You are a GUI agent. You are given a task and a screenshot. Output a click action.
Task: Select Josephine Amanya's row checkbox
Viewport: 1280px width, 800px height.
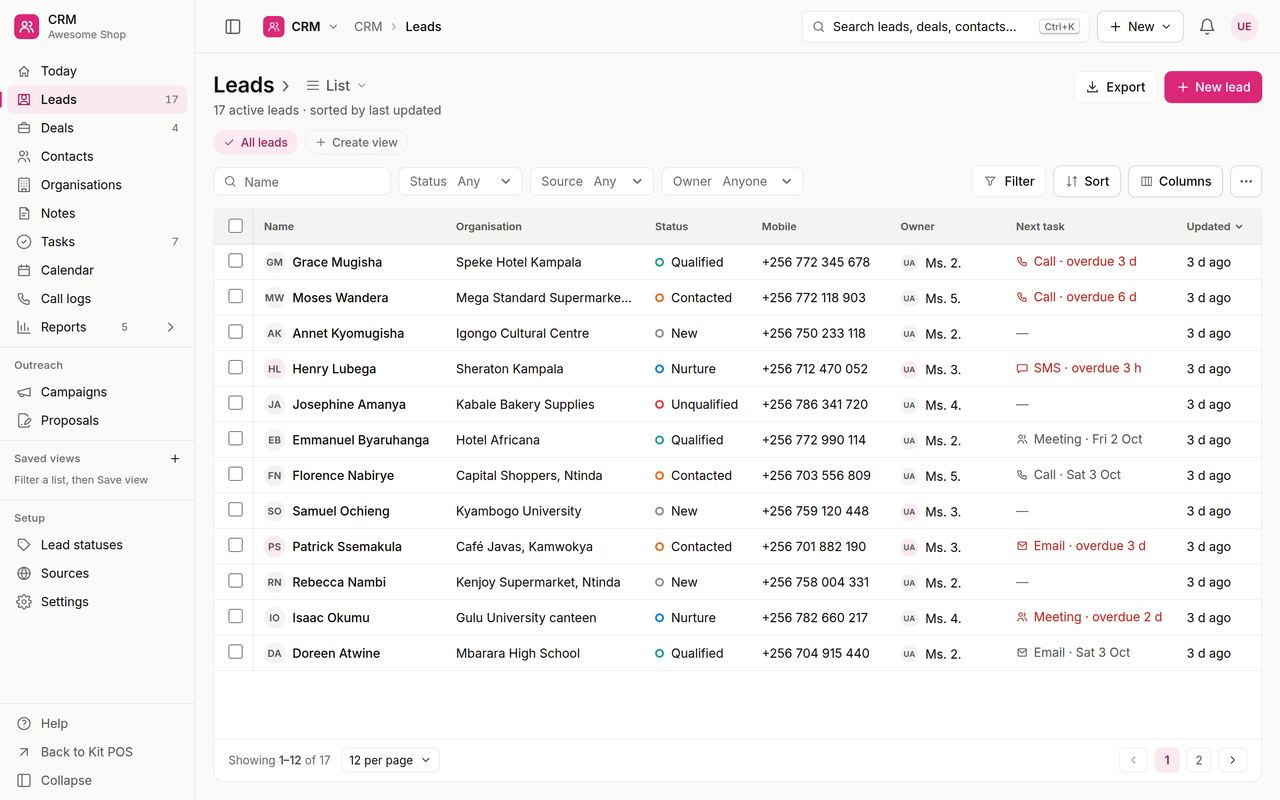tap(235, 403)
